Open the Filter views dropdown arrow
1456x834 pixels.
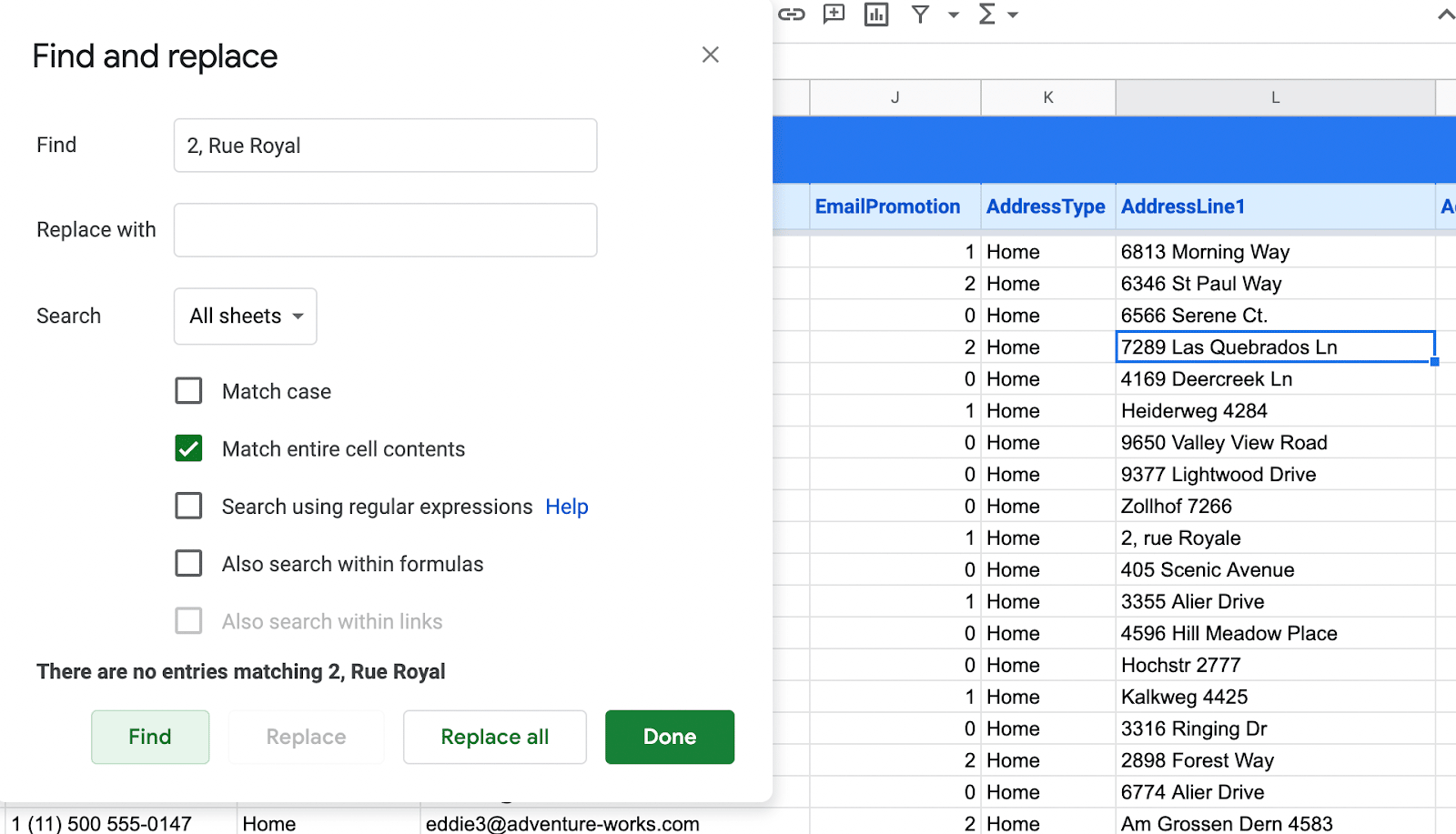pyautogui.click(x=954, y=15)
